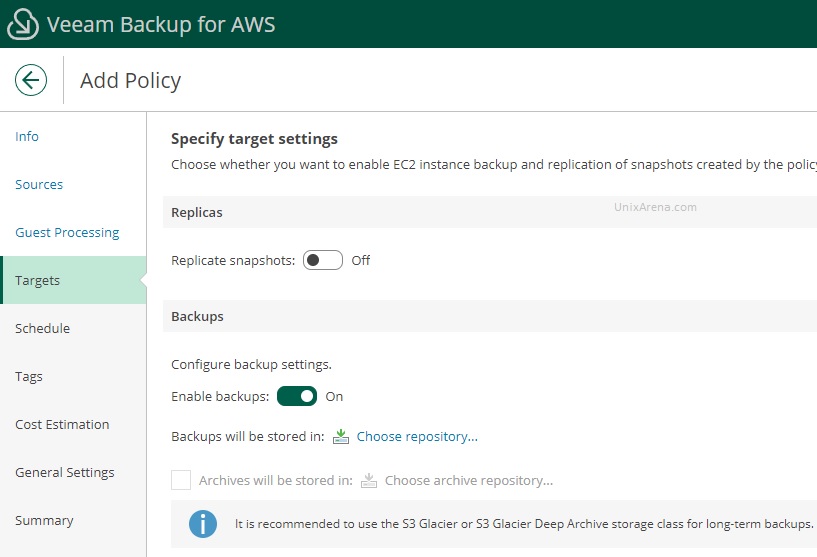Viewport: 817px width, 557px height.
Task: Select the Targets step
Action: (x=73, y=280)
